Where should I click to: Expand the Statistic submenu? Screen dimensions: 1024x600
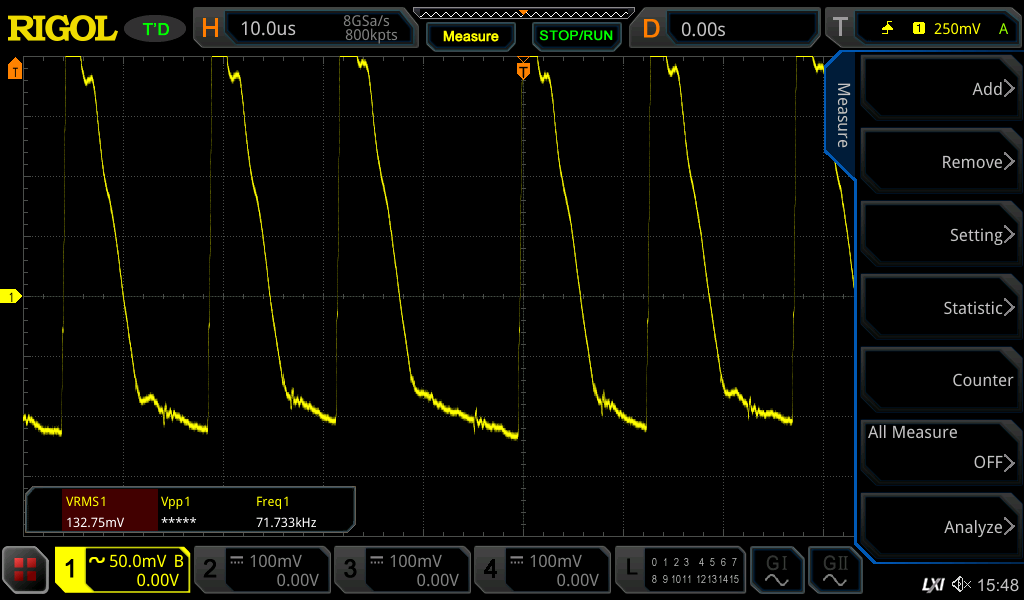pos(940,308)
